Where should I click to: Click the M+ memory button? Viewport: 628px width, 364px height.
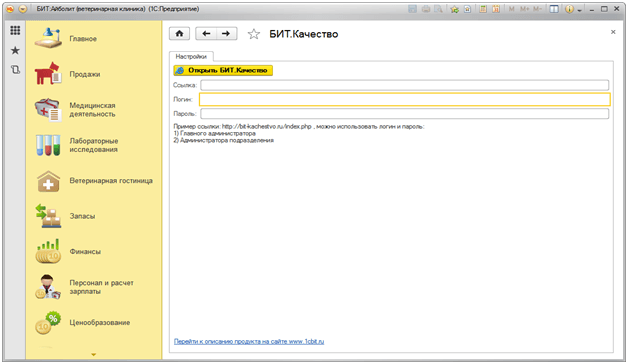click(x=524, y=9)
